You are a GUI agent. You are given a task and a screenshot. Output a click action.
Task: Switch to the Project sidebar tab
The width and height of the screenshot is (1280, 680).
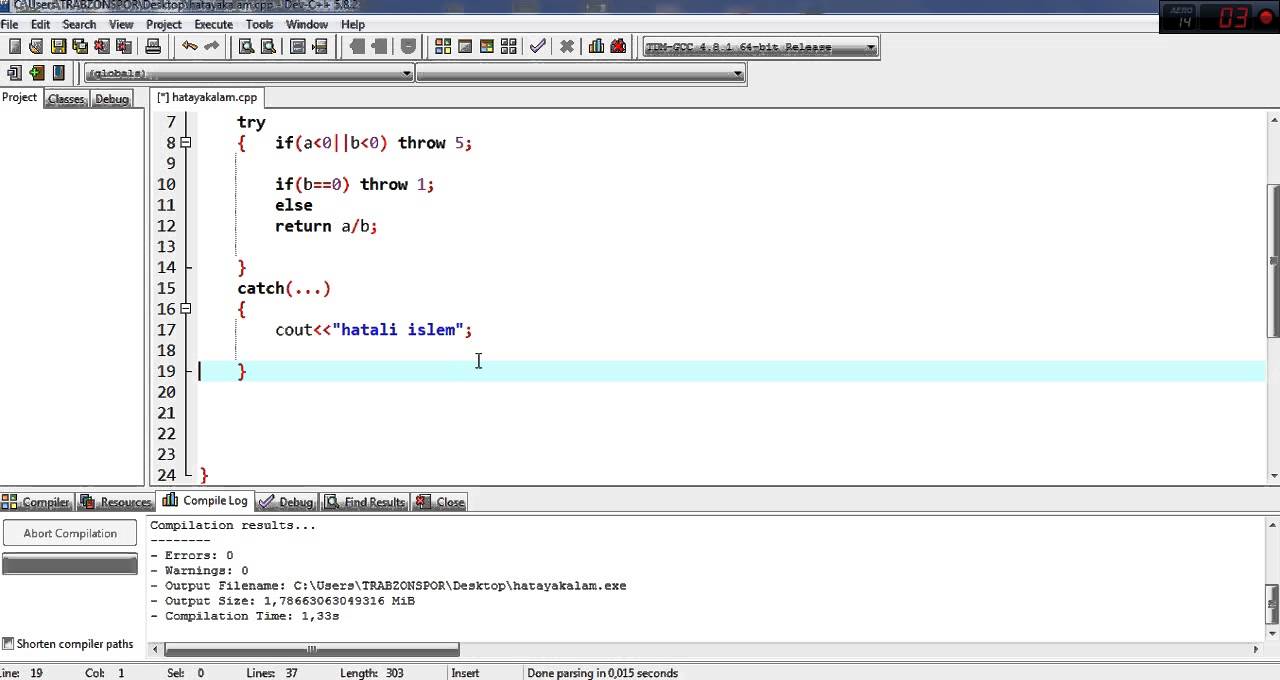(20, 98)
